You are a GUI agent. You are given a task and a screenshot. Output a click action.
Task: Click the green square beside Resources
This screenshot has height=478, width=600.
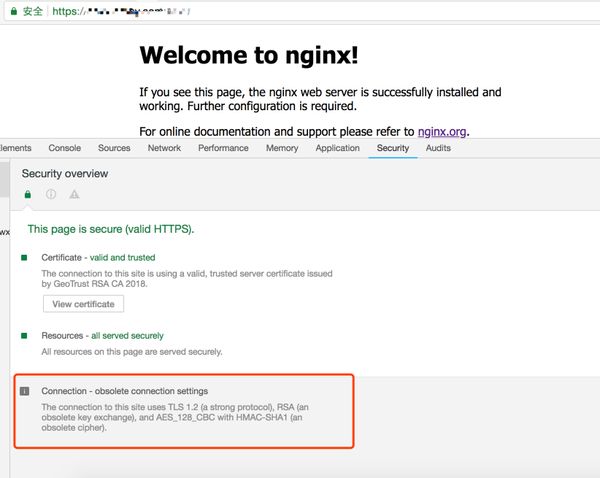point(24,336)
